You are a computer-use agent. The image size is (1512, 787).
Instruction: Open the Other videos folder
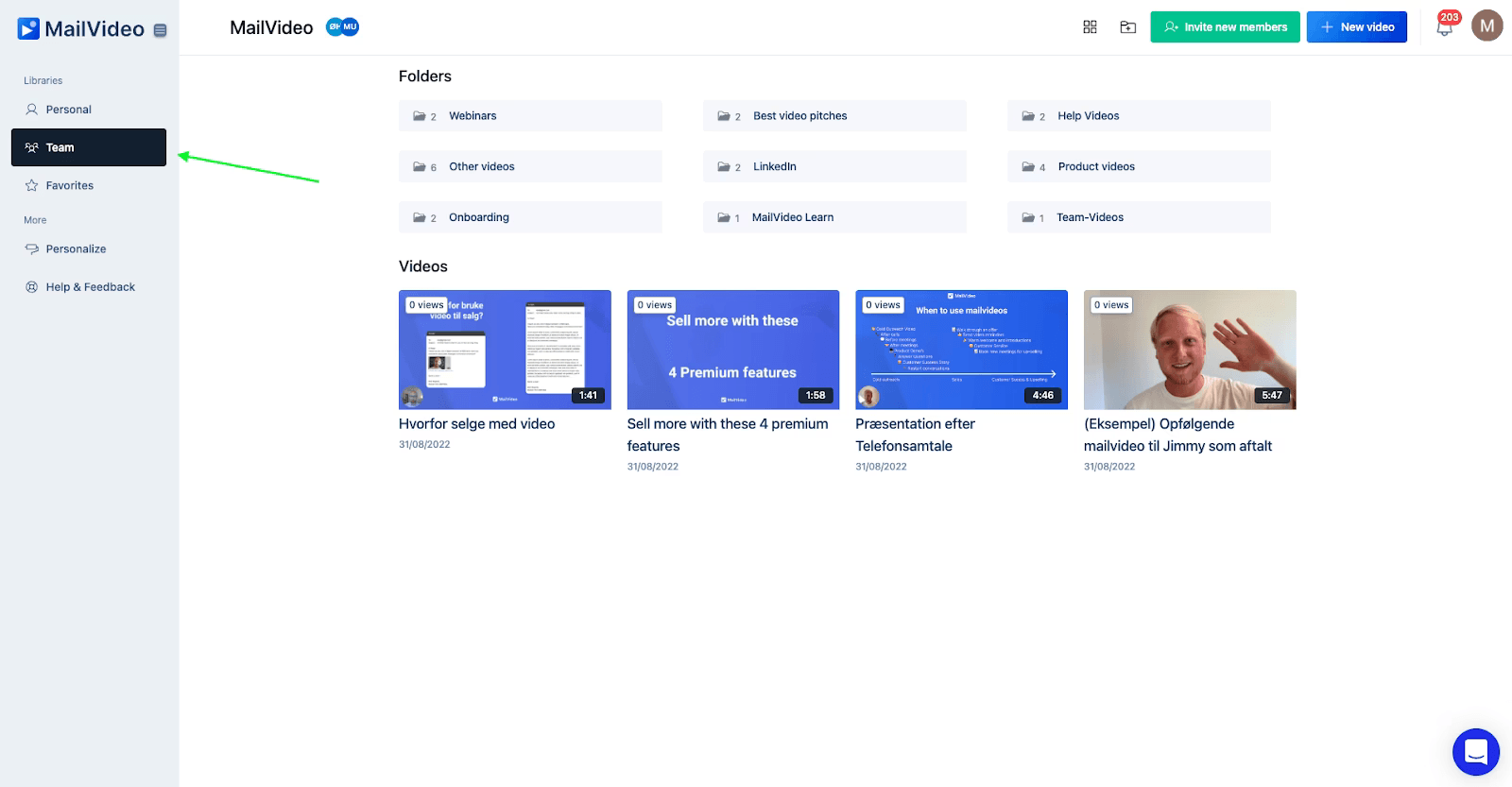tap(530, 167)
